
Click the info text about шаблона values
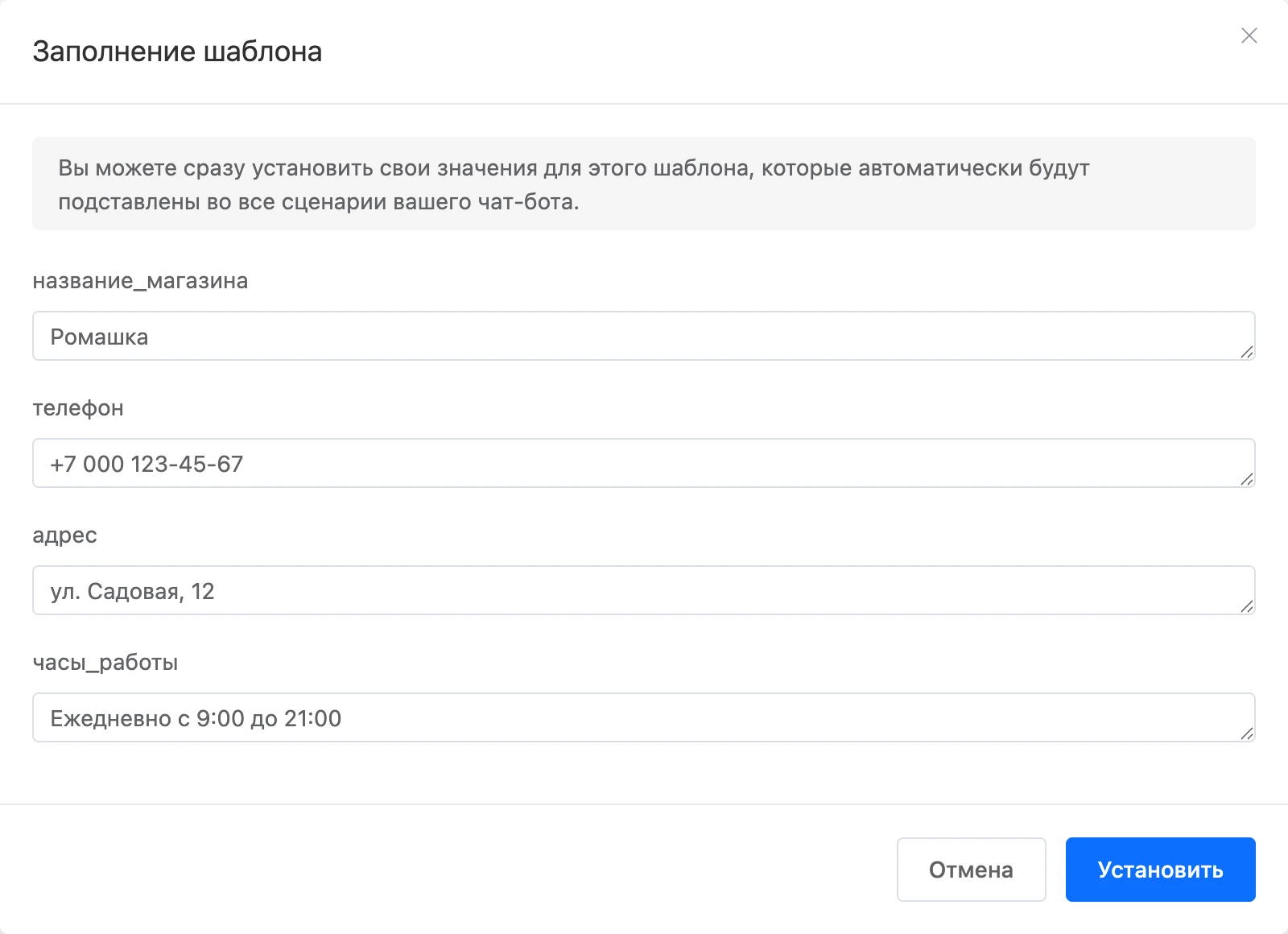click(x=573, y=184)
